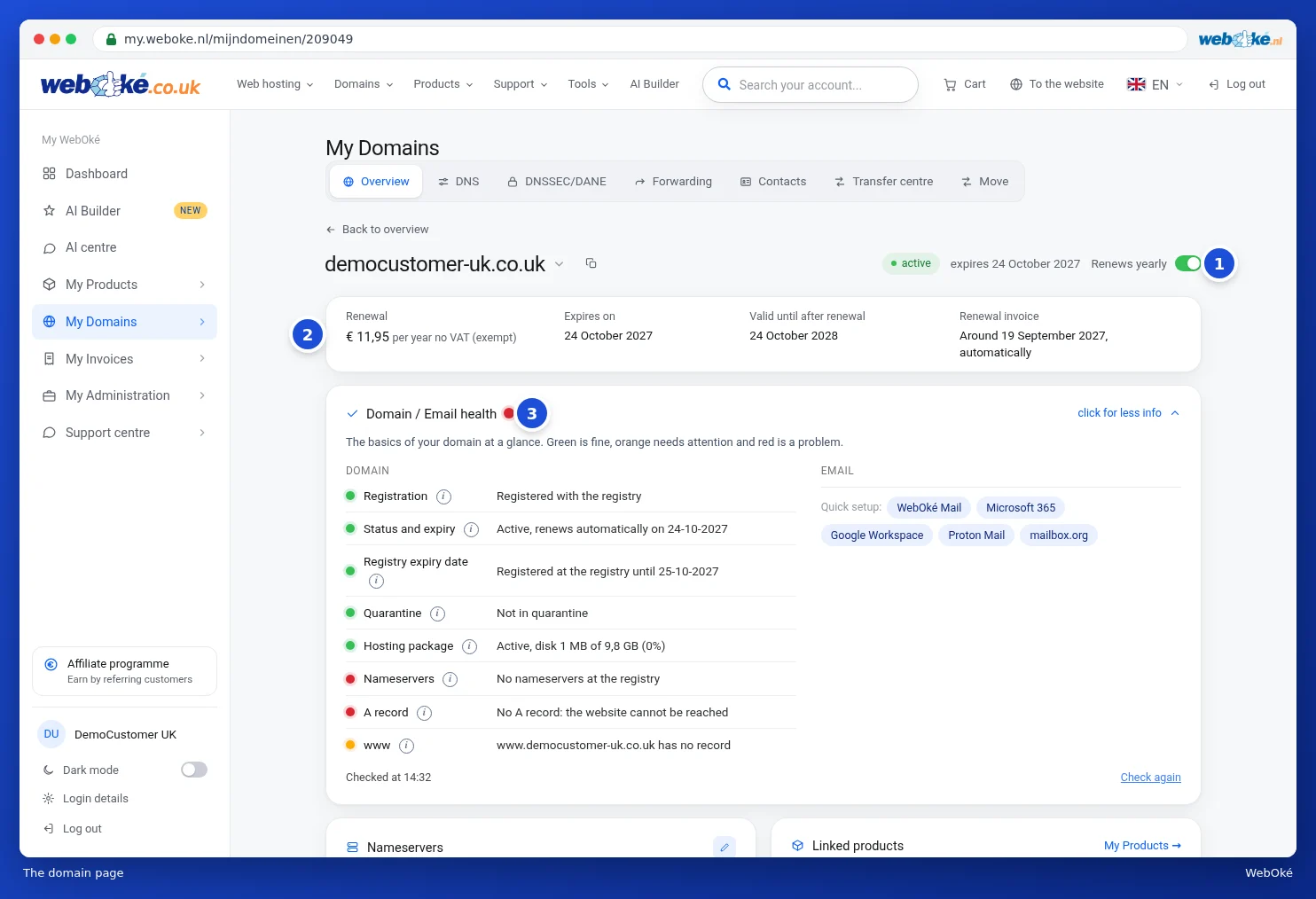Expand the Products dropdown
This screenshot has width=1316, height=899.
(443, 84)
